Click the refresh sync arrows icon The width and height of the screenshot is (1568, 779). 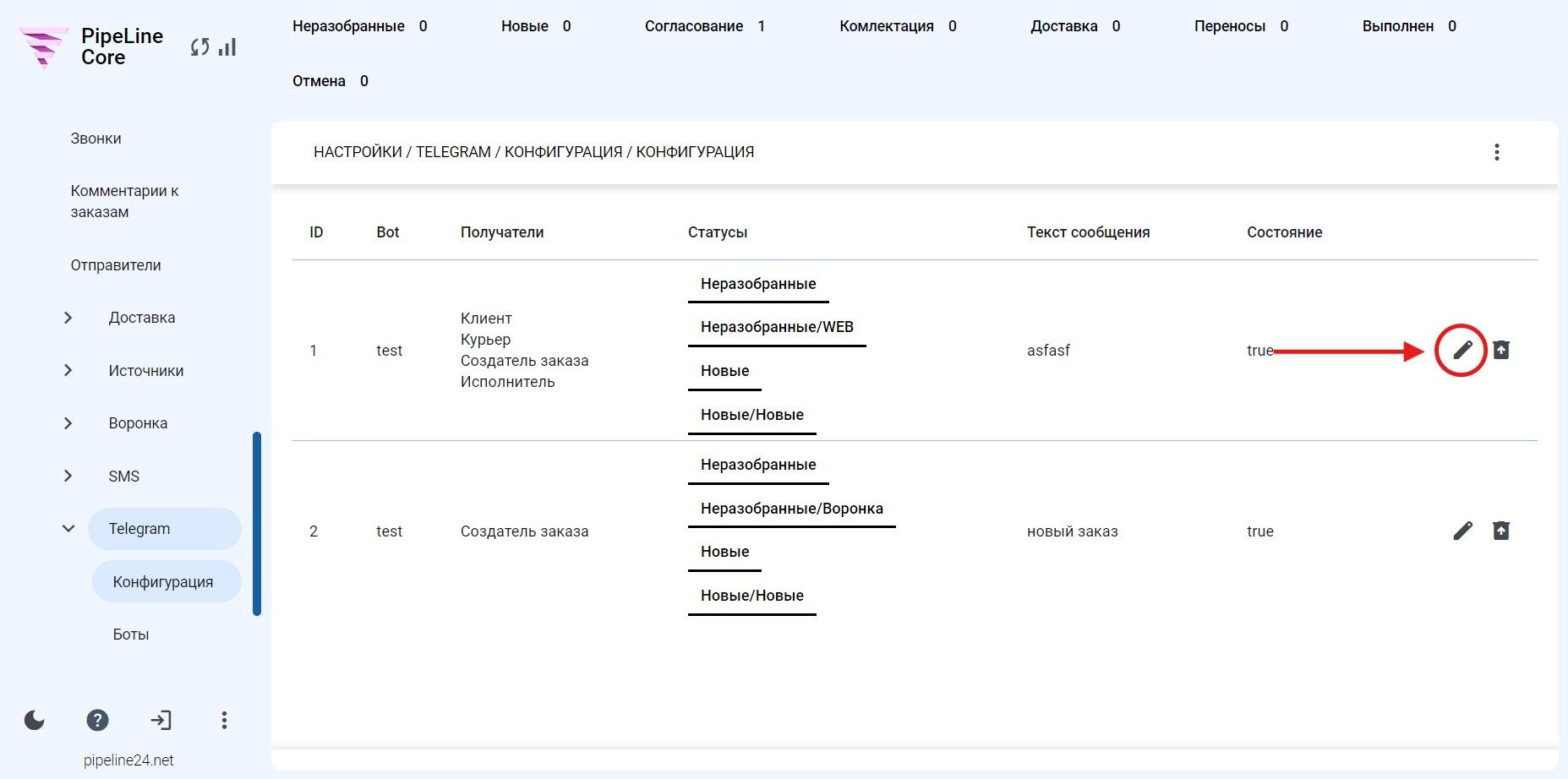199,47
